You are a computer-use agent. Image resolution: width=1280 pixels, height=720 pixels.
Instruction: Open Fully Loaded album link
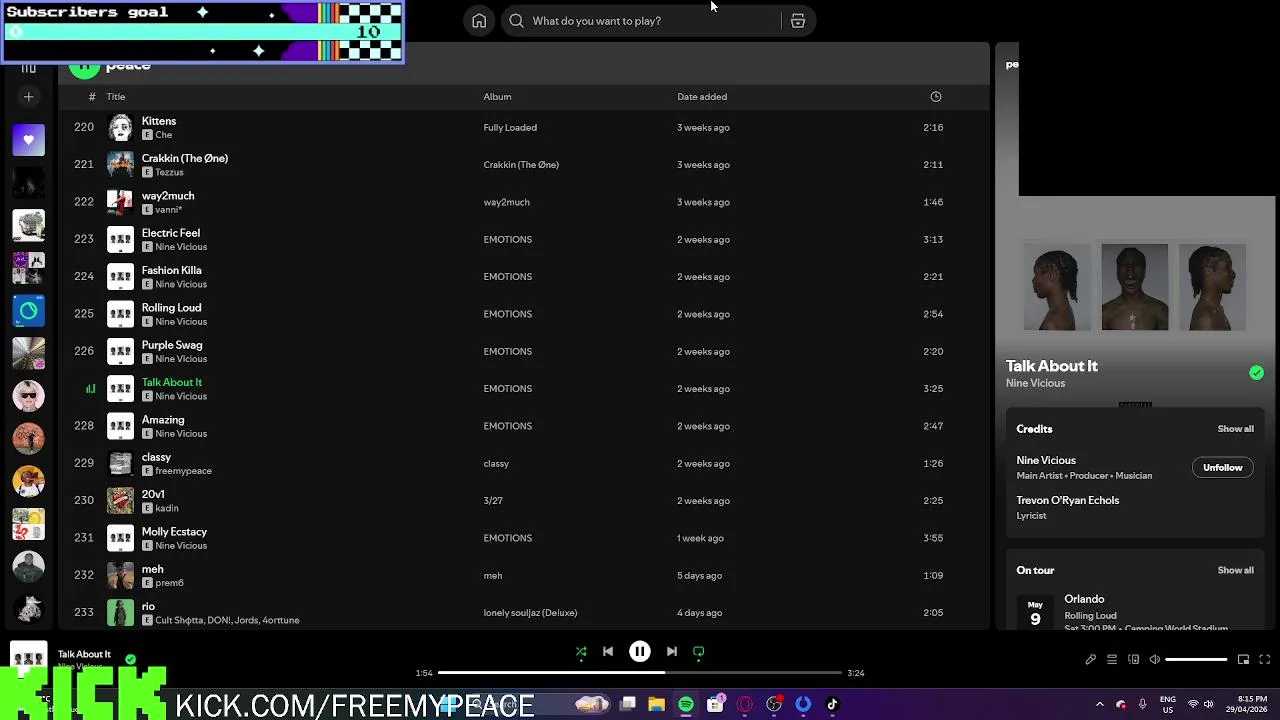[510, 128]
